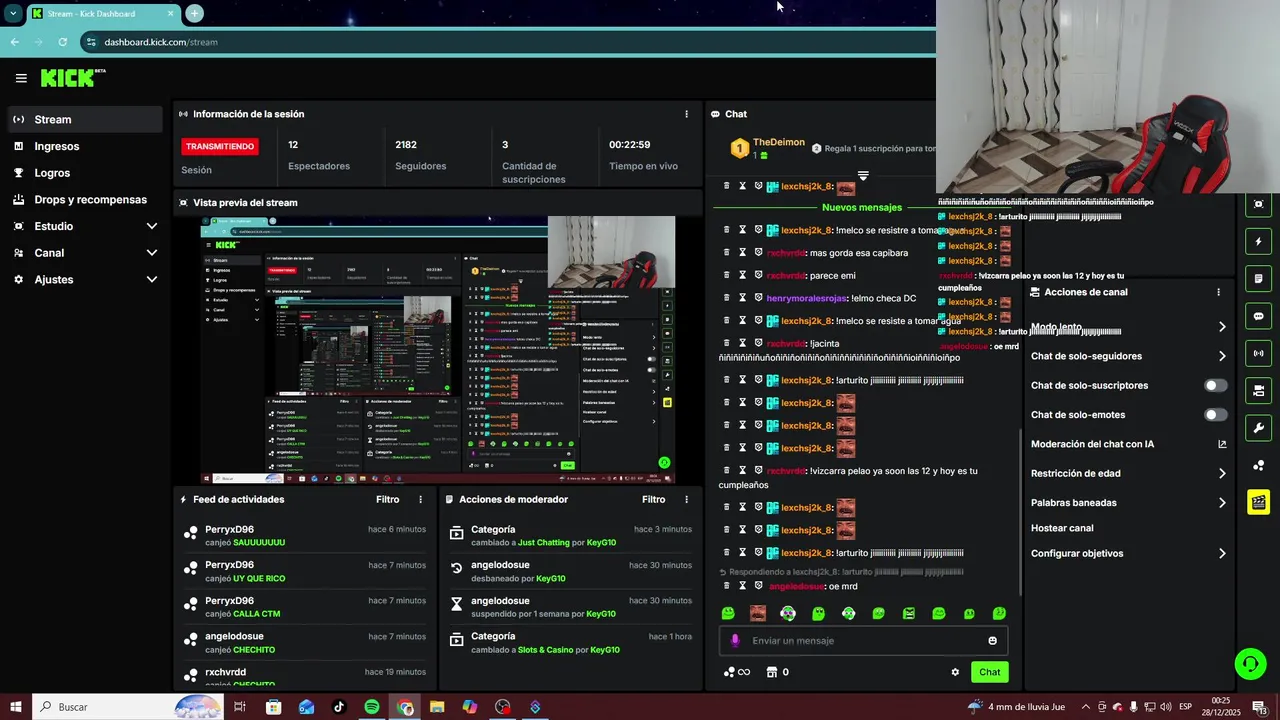Click Filtro in Acciones de moderador
This screenshot has height=720, width=1280.
pos(653,499)
